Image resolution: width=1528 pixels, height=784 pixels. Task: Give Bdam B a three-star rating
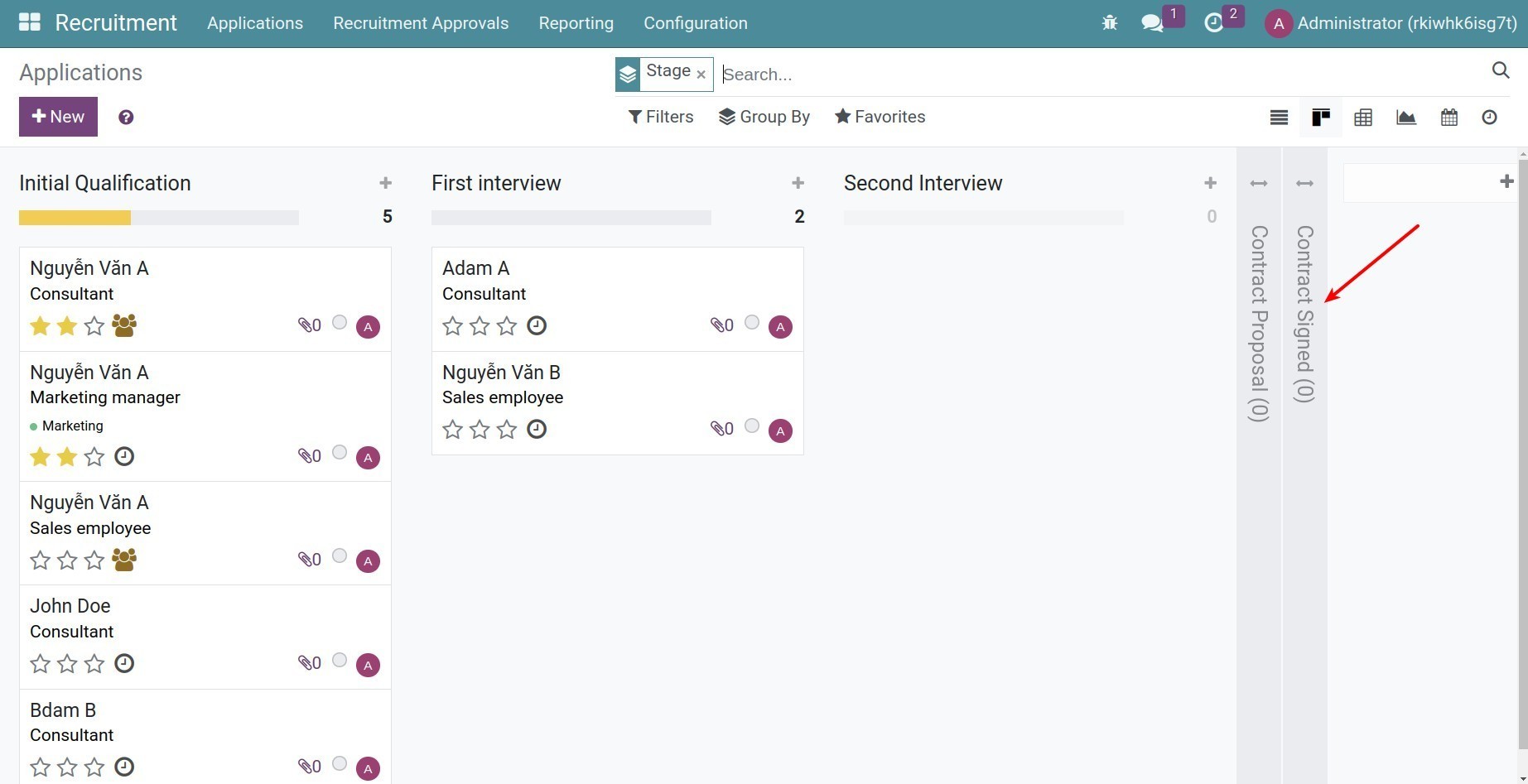coord(94,767)
